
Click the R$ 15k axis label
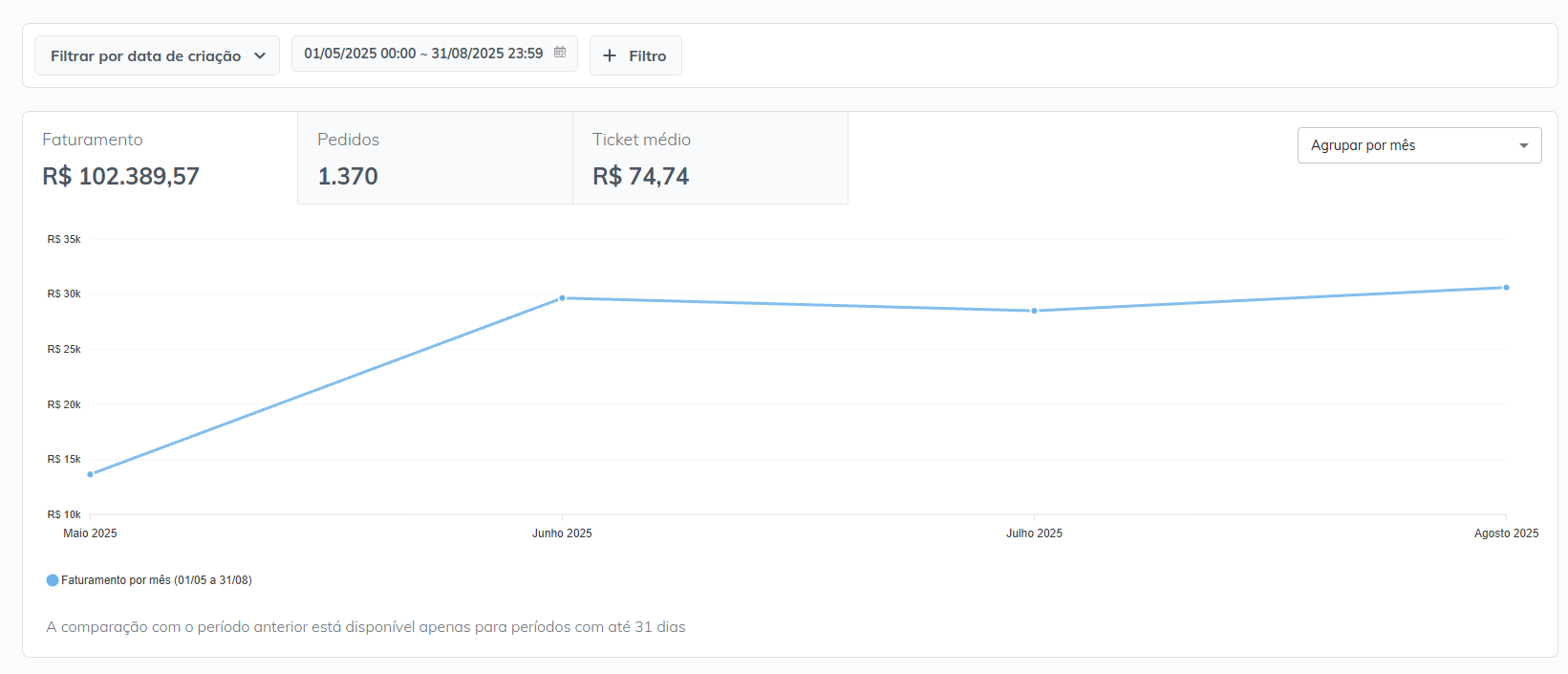(x=64, y=459)
